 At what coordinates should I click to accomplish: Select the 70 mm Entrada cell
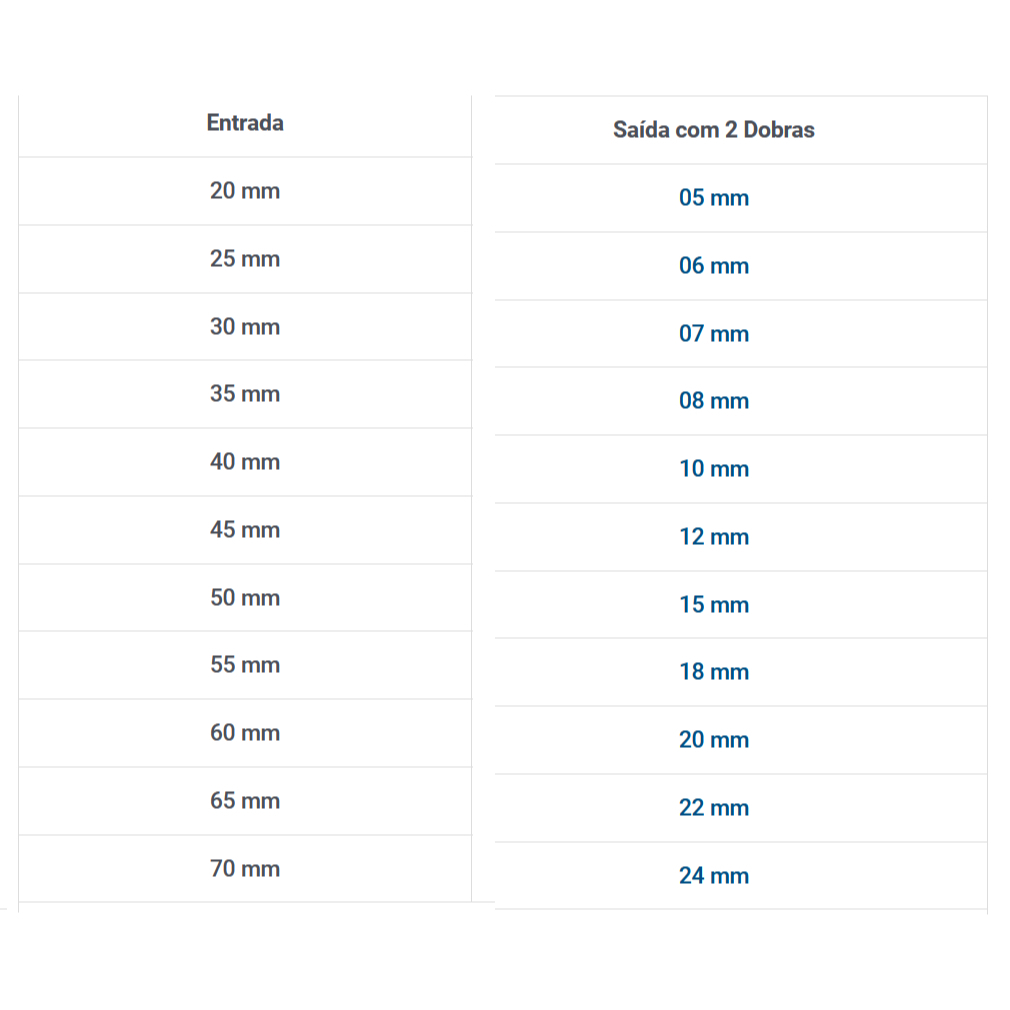click(245, 869)
